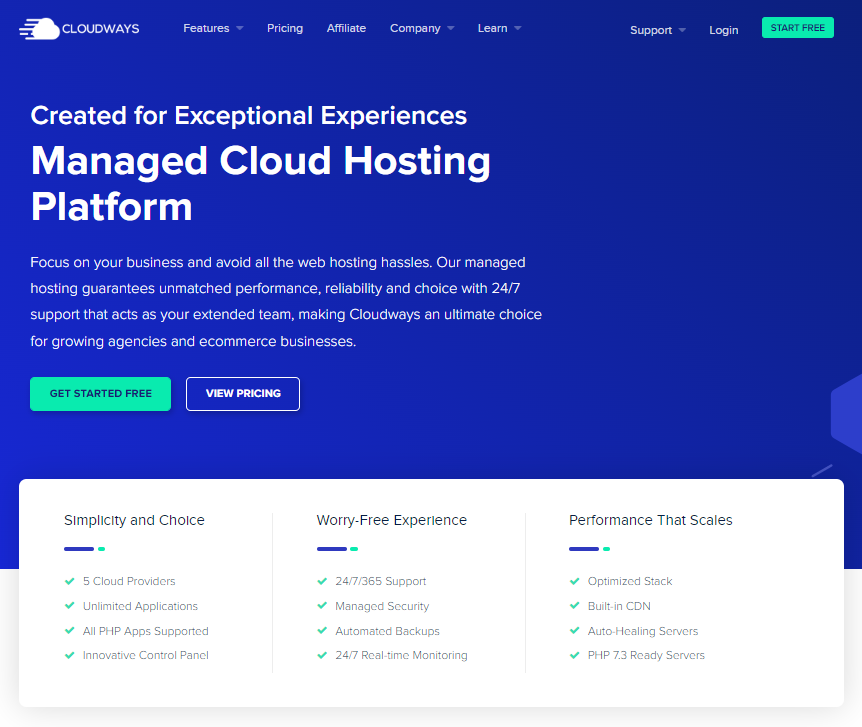
Task: Click the 24/7/365 Support text
Action: [x=381, y=581]
